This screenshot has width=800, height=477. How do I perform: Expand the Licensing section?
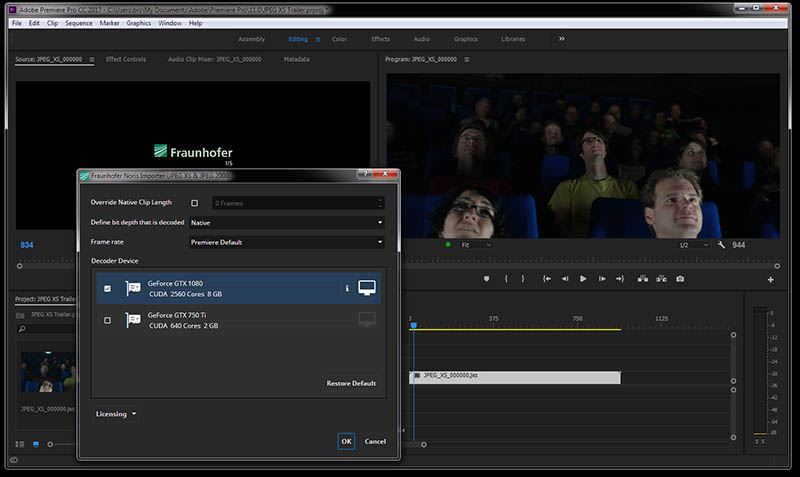click(116, 413)
